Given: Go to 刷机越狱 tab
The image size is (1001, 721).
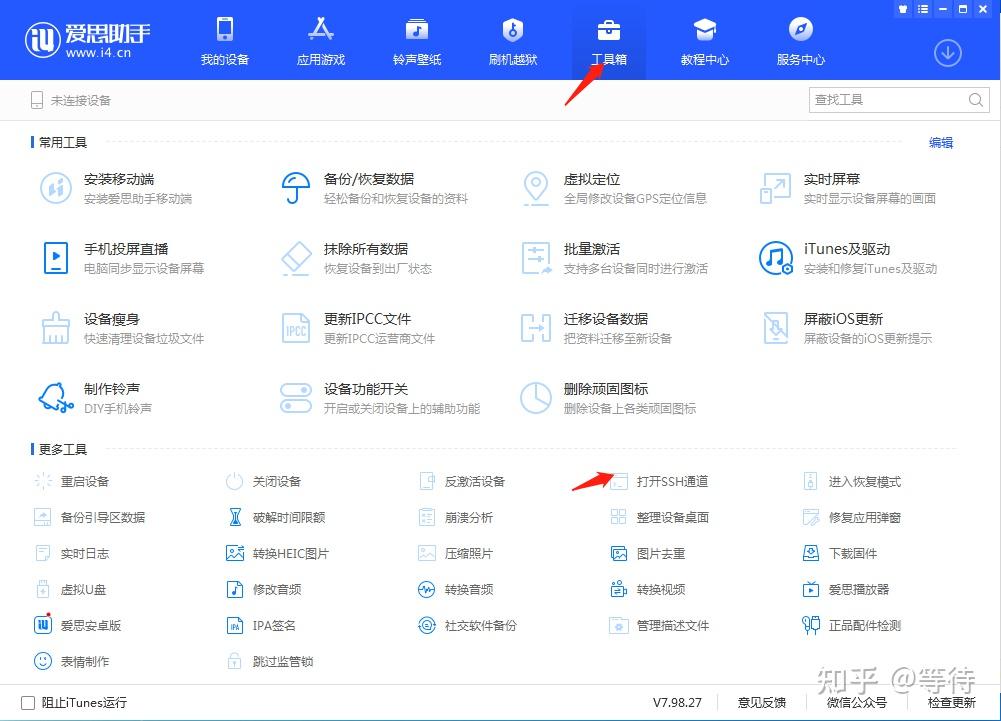Looking at the screenshot, I should pos(513,41).
